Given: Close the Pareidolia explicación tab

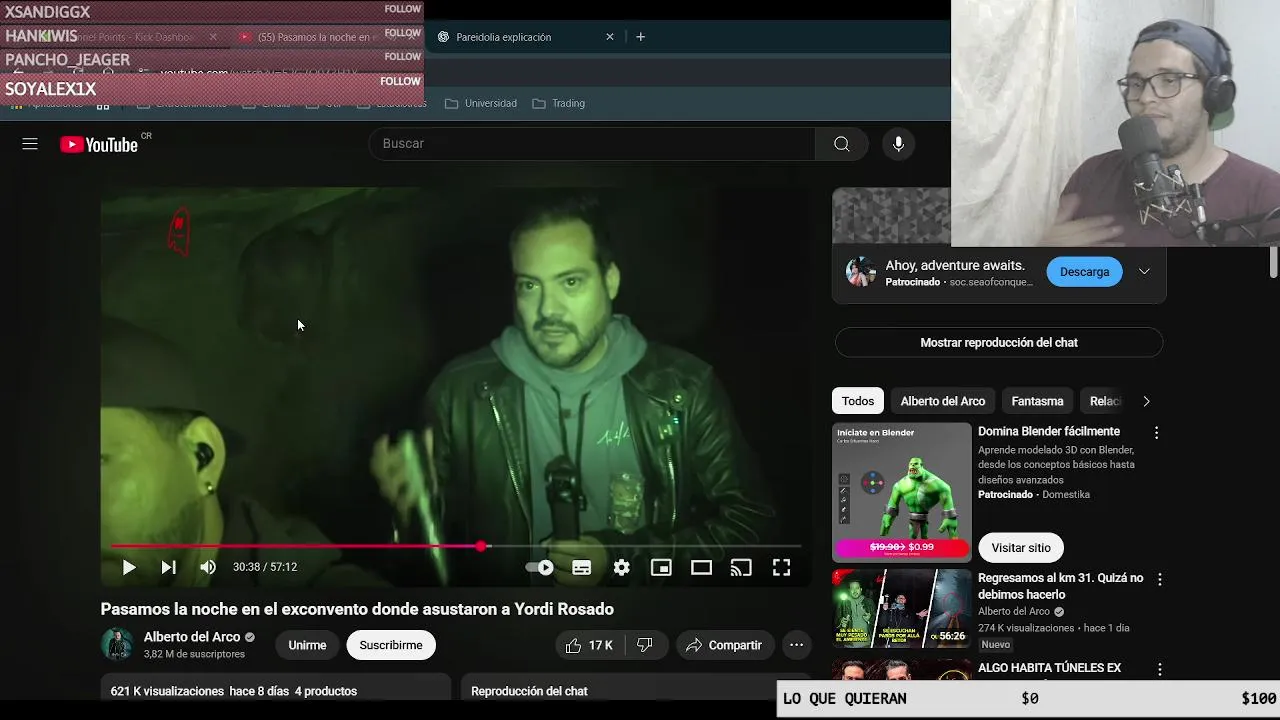Looking at the screenshot, I should point(610,37).
